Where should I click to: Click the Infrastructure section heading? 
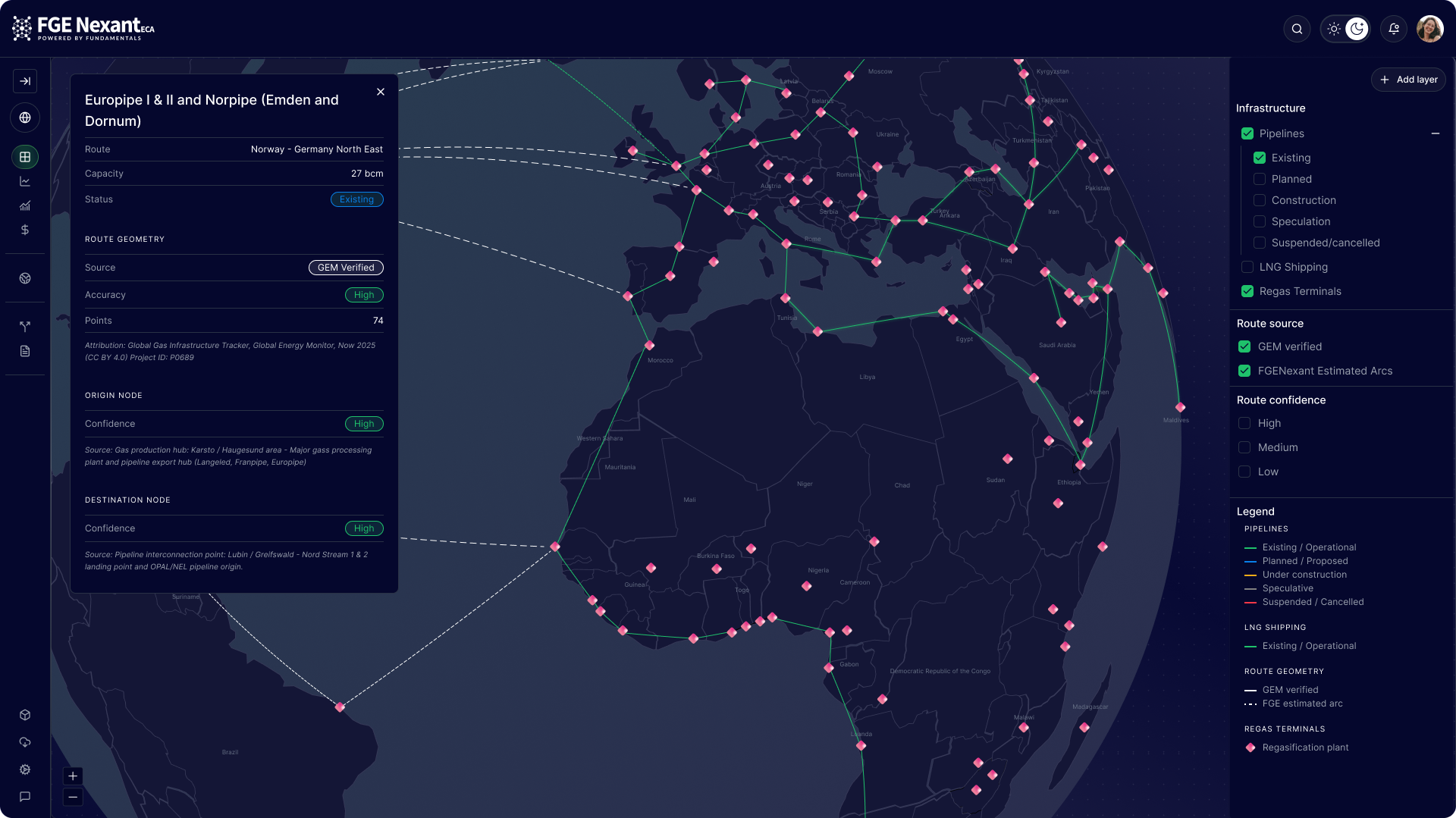coord(1270,108)
